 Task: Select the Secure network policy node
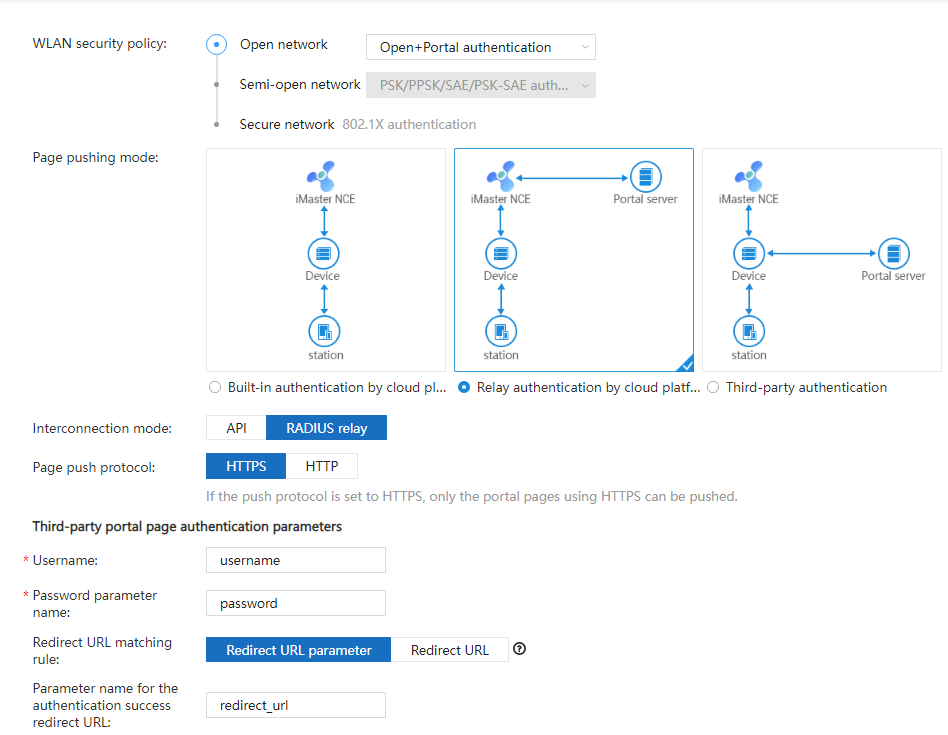click(217, 125)
